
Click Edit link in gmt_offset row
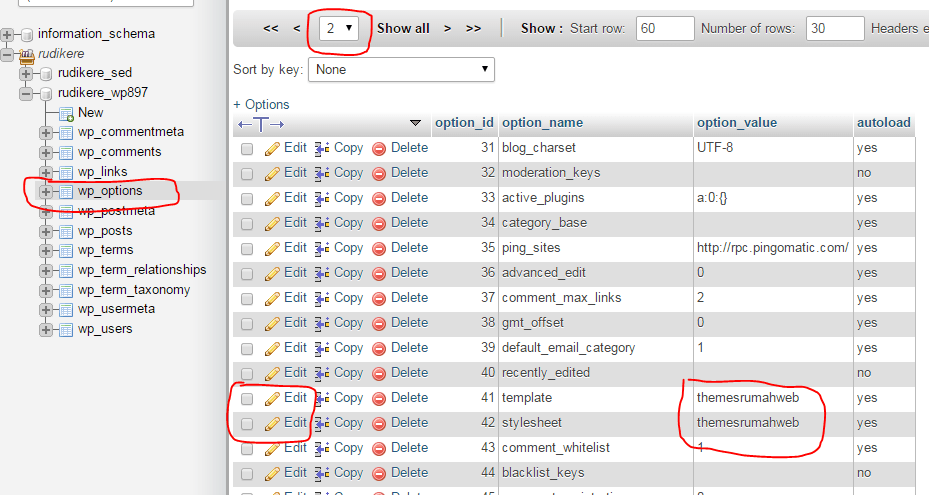click(295, 323)
